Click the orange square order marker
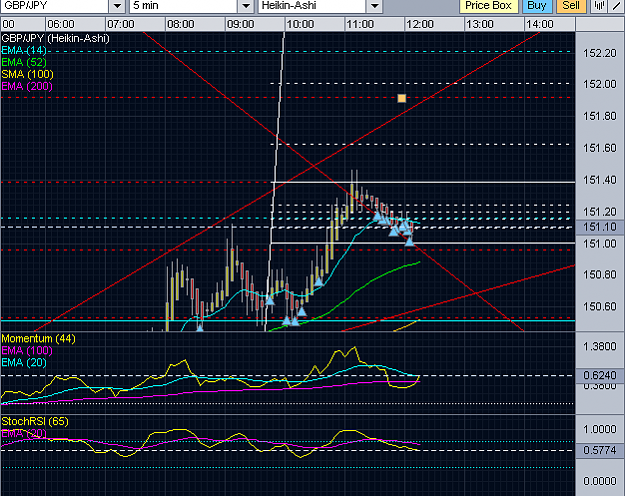Viewport: 625px width, 496px height. click(401, 98)
